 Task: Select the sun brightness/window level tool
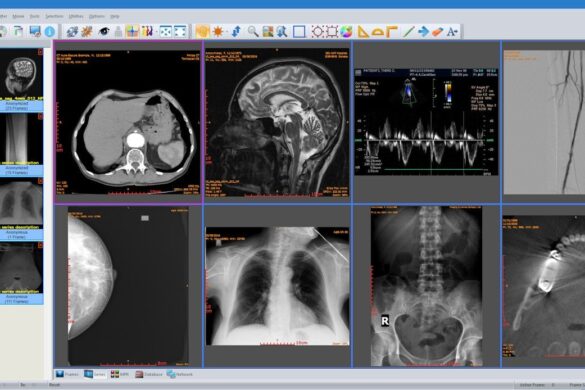coord(218,32)
